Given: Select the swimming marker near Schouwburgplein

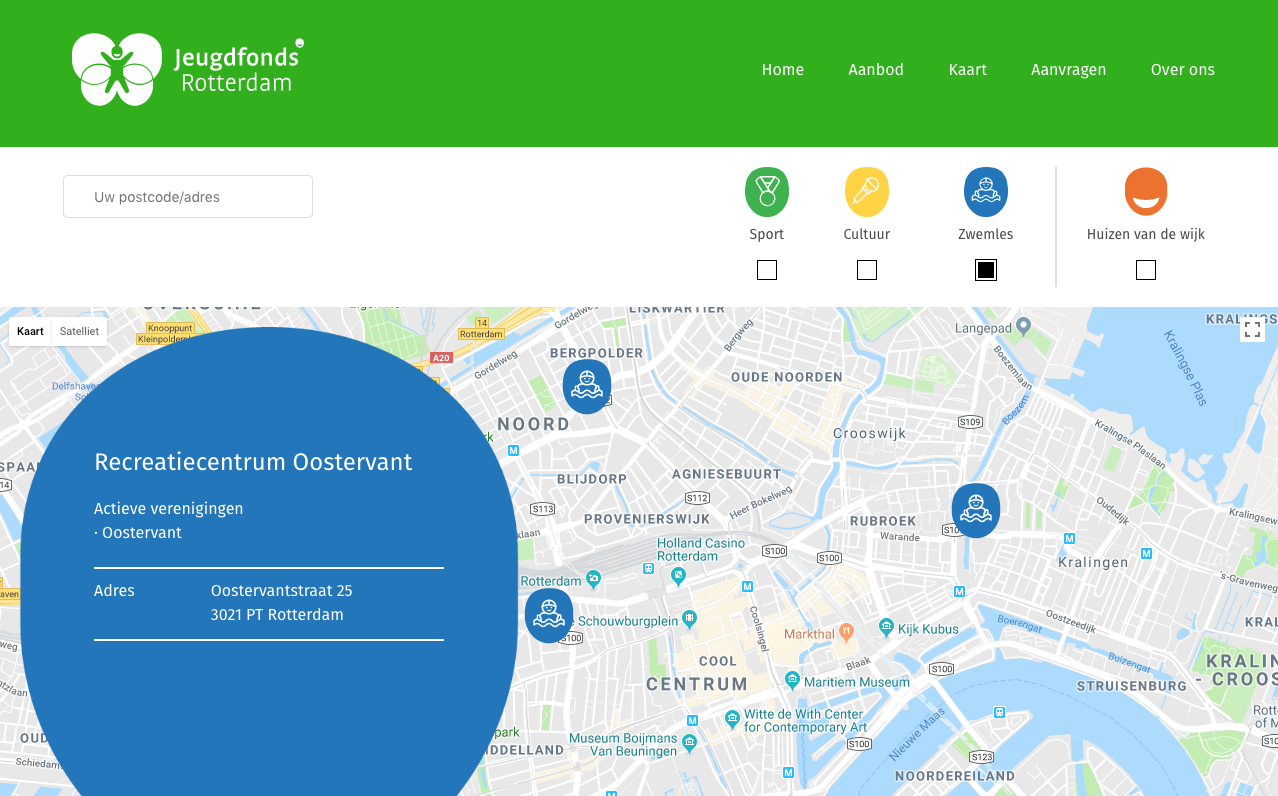Looking at the screenshot, I should [549, 615].
